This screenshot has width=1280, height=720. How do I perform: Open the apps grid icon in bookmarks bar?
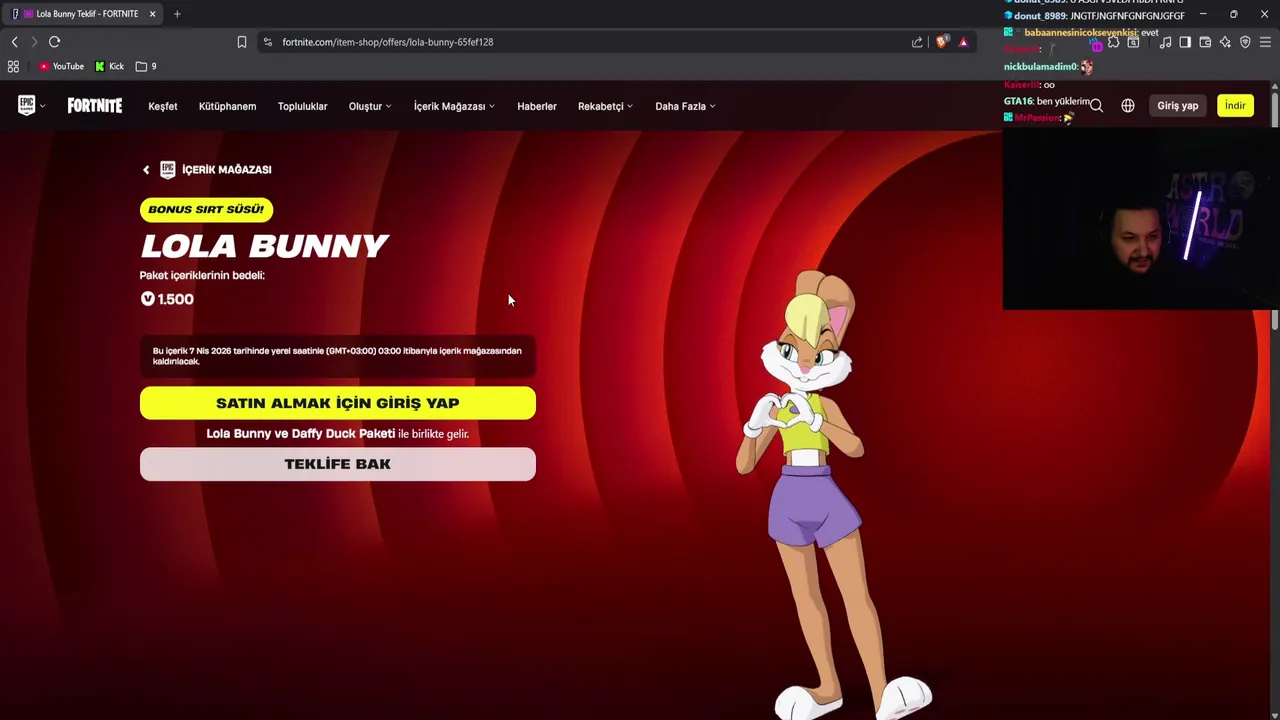pos(13,66)
